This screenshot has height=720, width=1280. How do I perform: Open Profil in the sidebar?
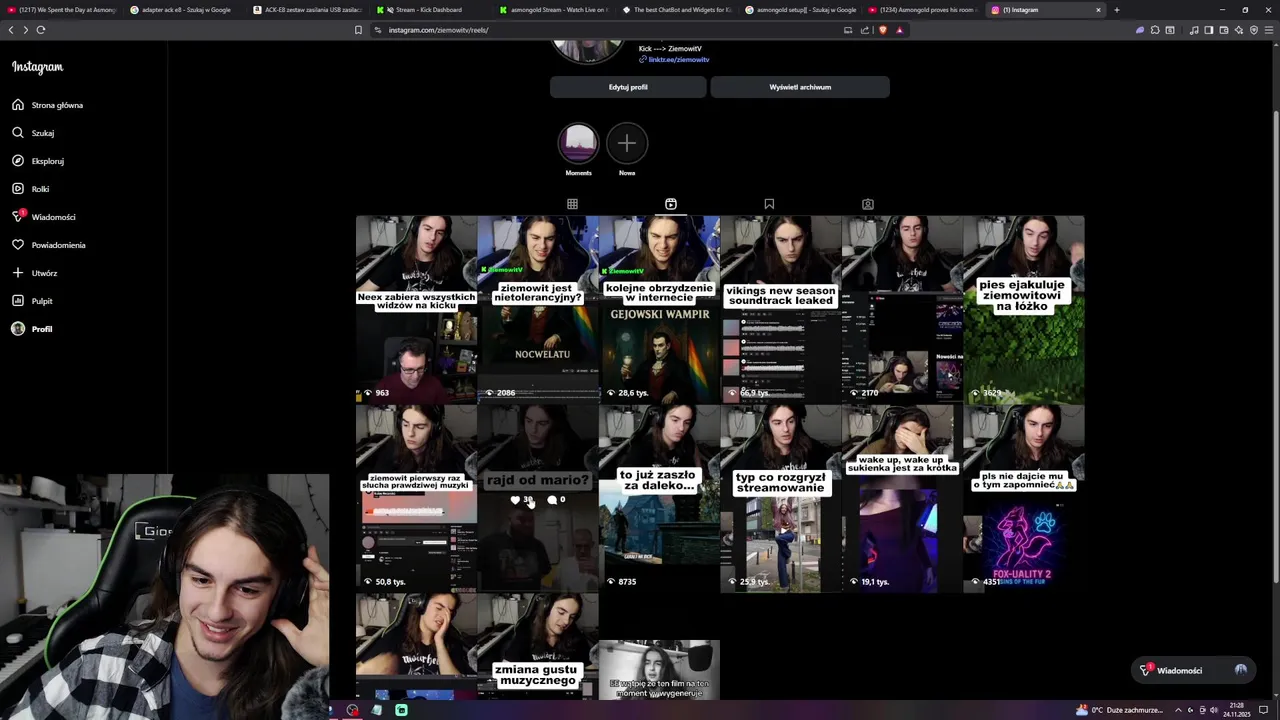tap(32, 329)
